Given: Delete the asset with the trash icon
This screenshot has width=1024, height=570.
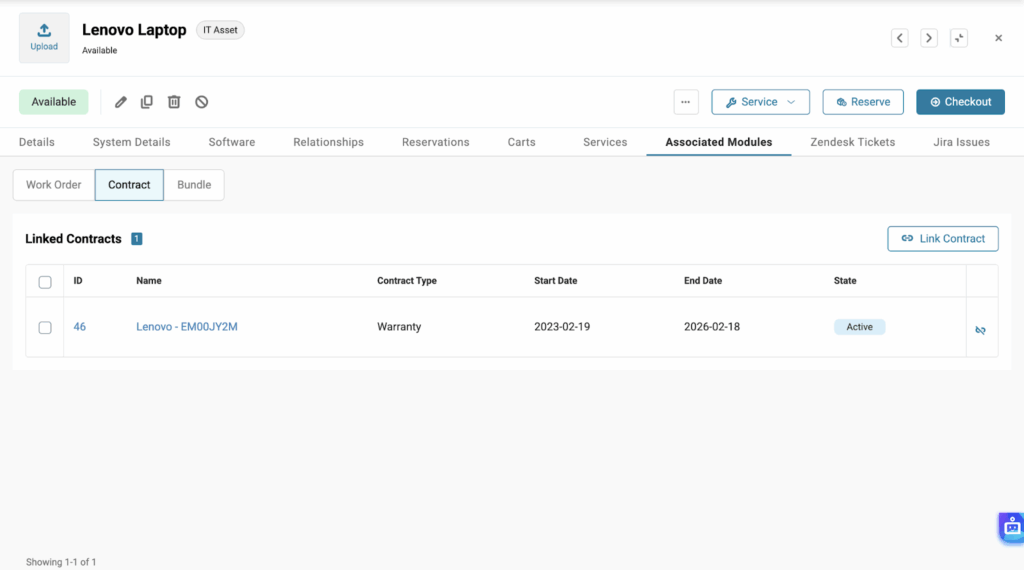Looking at the screenshot, I should pos(174,102).
